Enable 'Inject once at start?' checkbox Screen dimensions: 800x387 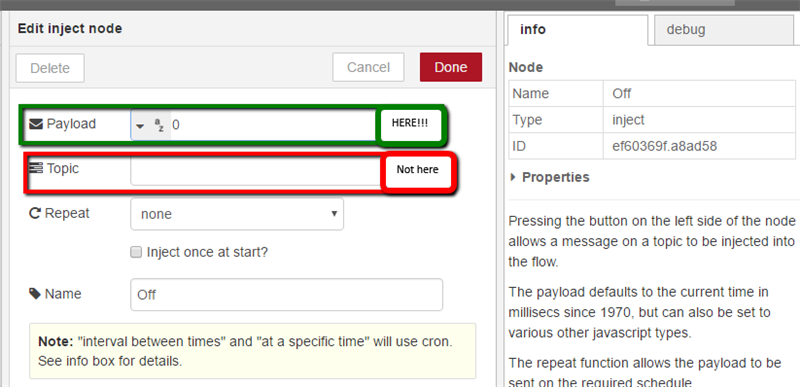pyautogui.click(x=136, y=252)
